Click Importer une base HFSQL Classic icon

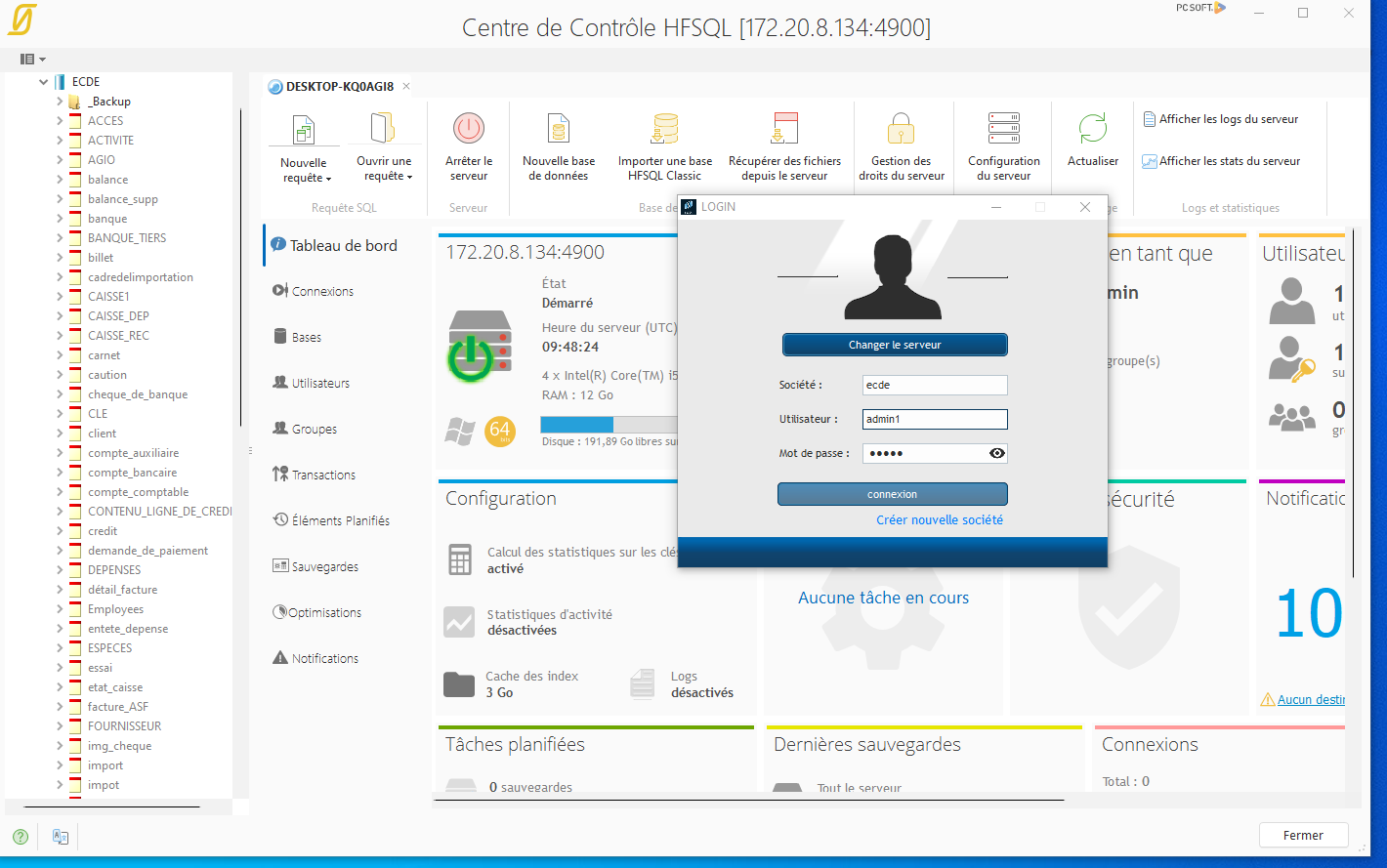click(x=664, y=129)
